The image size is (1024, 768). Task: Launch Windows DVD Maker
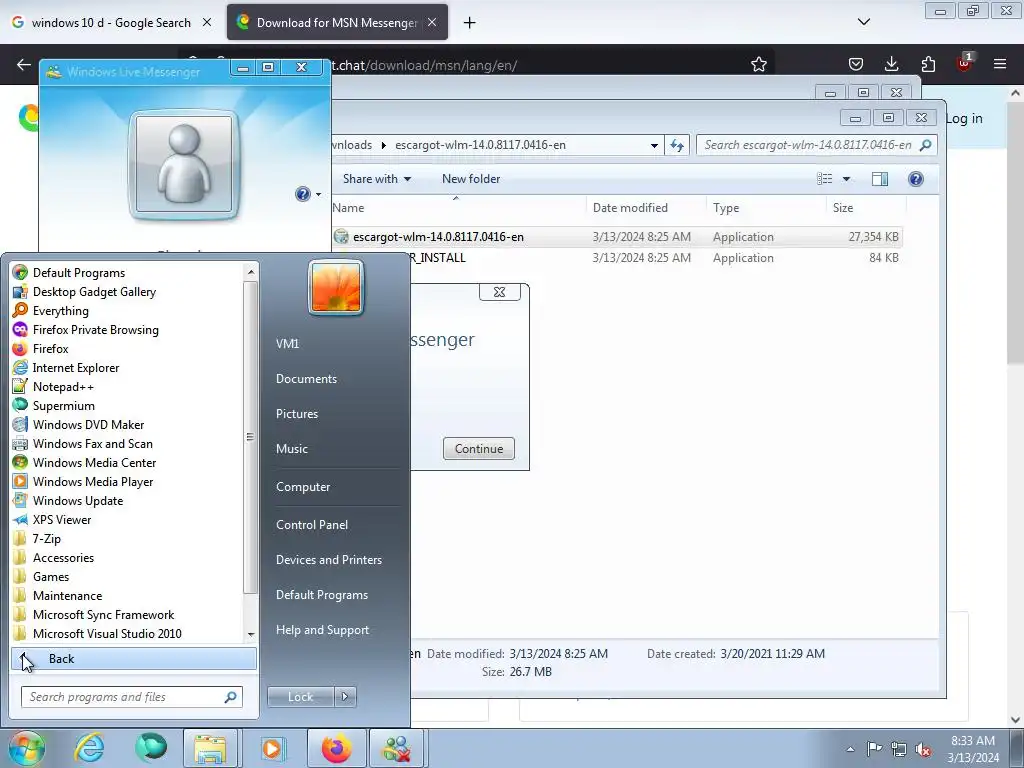point(88,424)
